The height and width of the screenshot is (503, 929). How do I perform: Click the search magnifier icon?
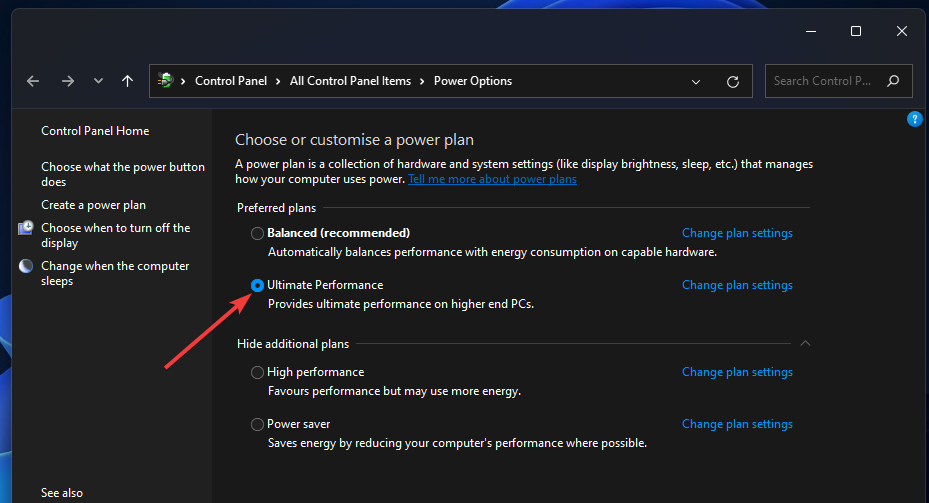coord(893,81)
